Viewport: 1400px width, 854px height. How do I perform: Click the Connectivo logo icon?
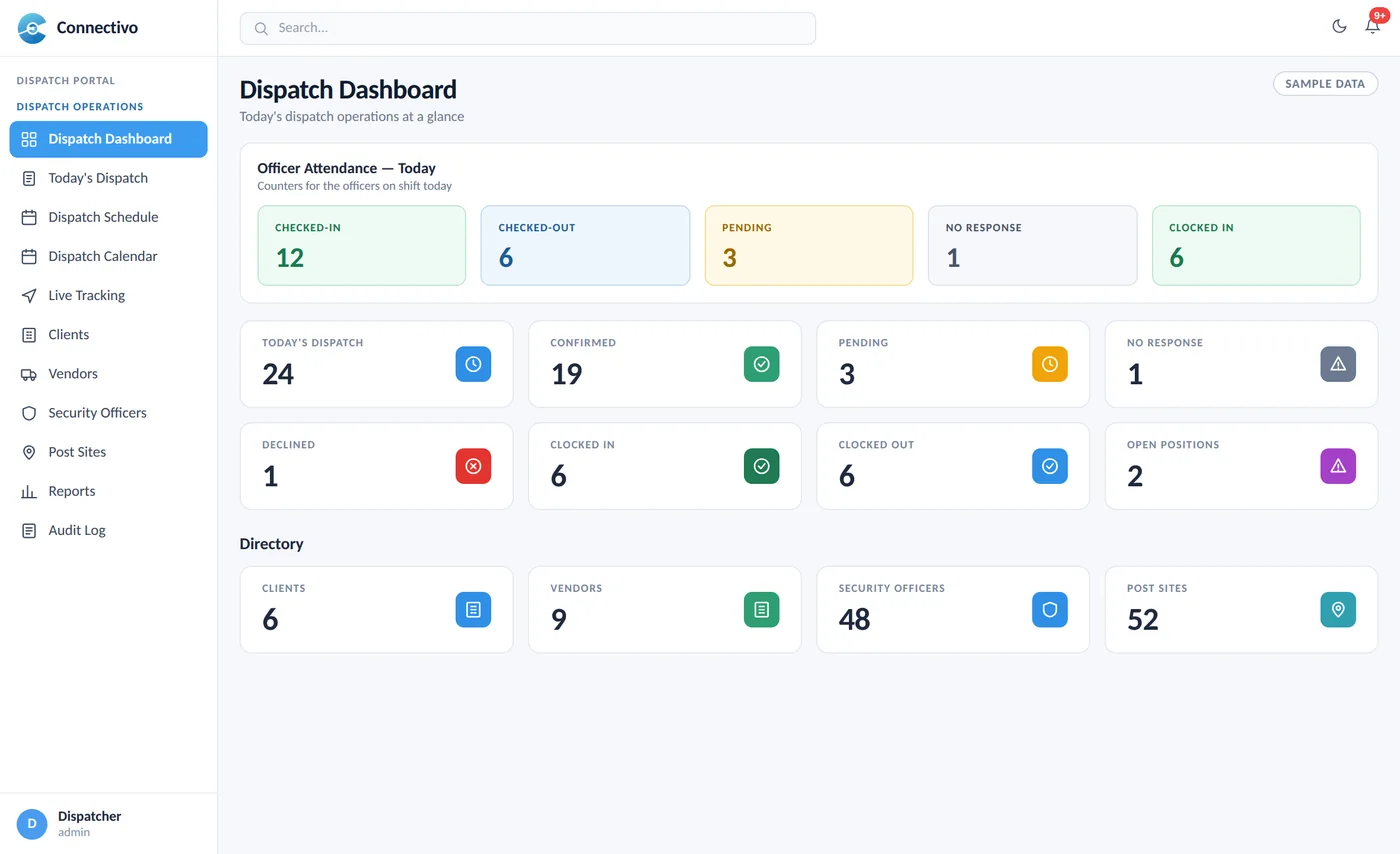click(x=32, y=28)
